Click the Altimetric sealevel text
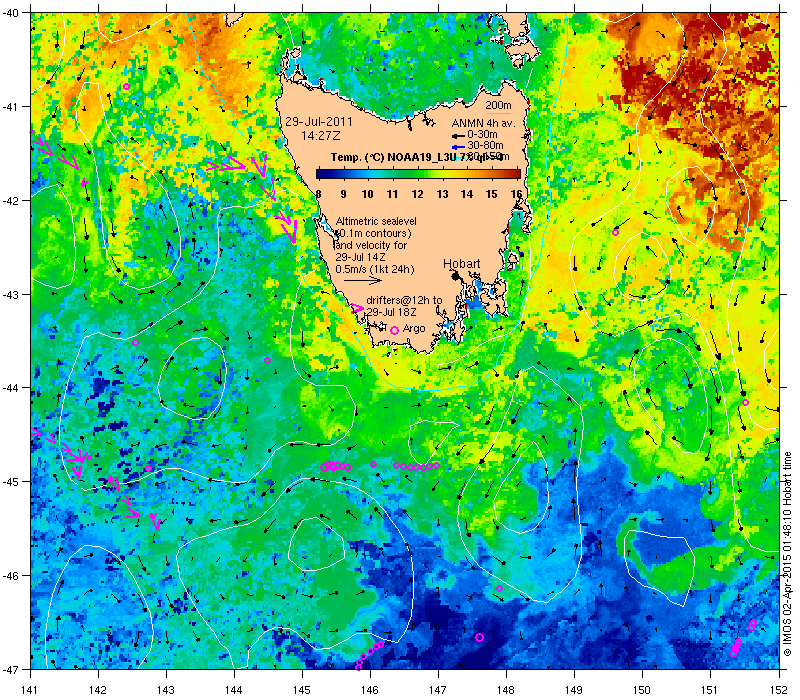 [376, 221]
